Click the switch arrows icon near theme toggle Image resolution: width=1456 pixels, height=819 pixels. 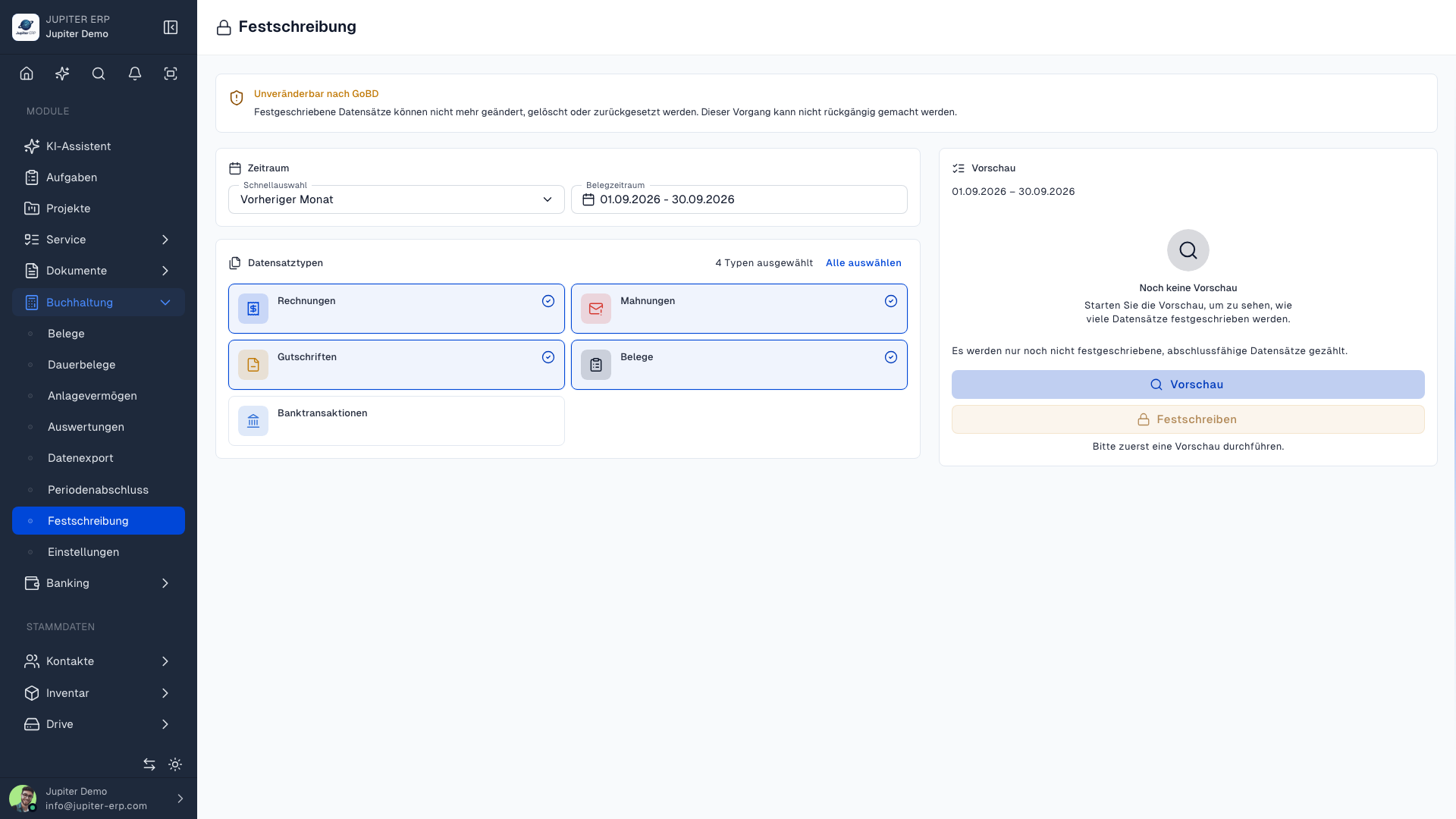point(149,764)
